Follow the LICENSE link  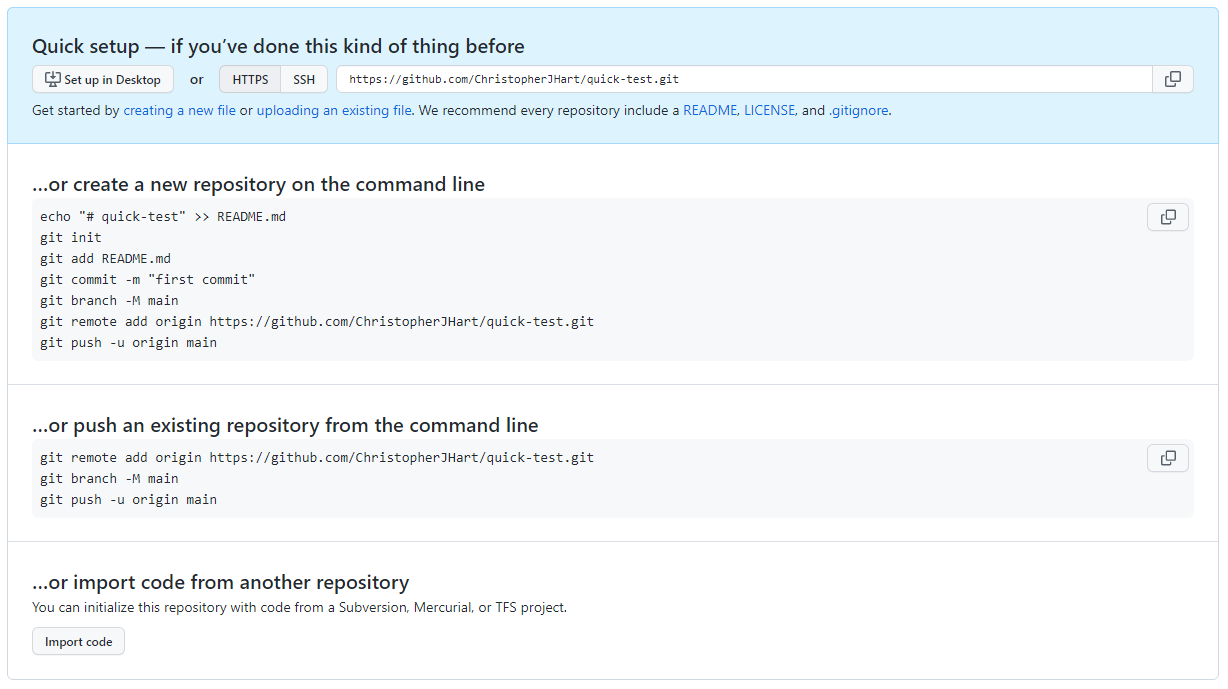point(770,111)
